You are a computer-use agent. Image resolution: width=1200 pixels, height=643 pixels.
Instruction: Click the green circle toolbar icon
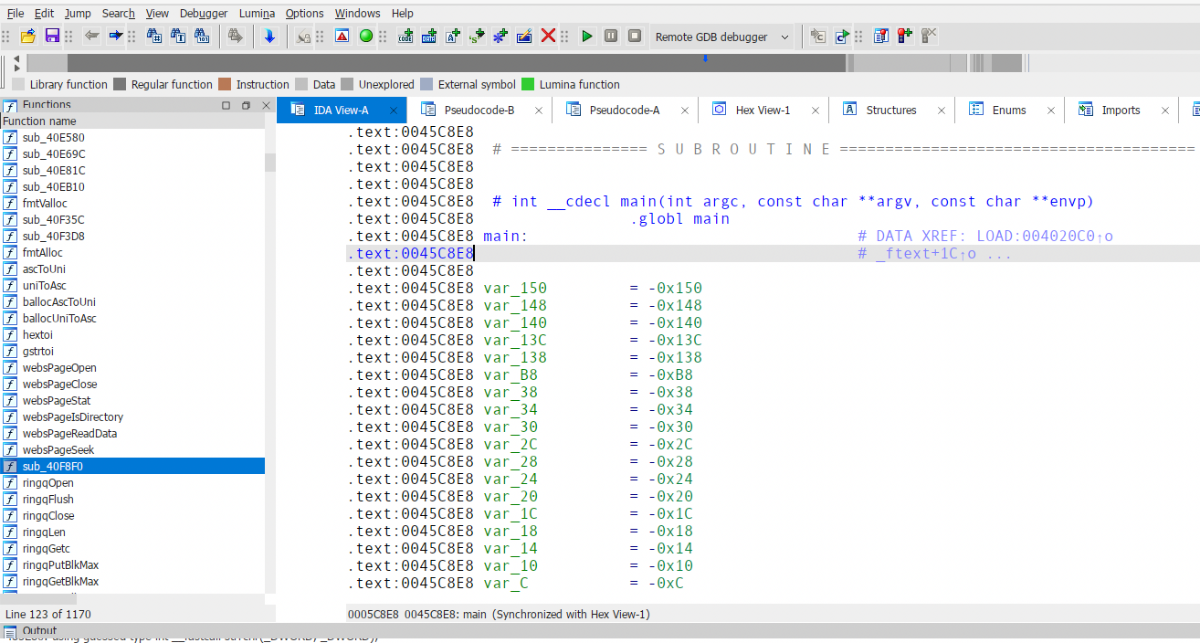(x=366, y=36)
